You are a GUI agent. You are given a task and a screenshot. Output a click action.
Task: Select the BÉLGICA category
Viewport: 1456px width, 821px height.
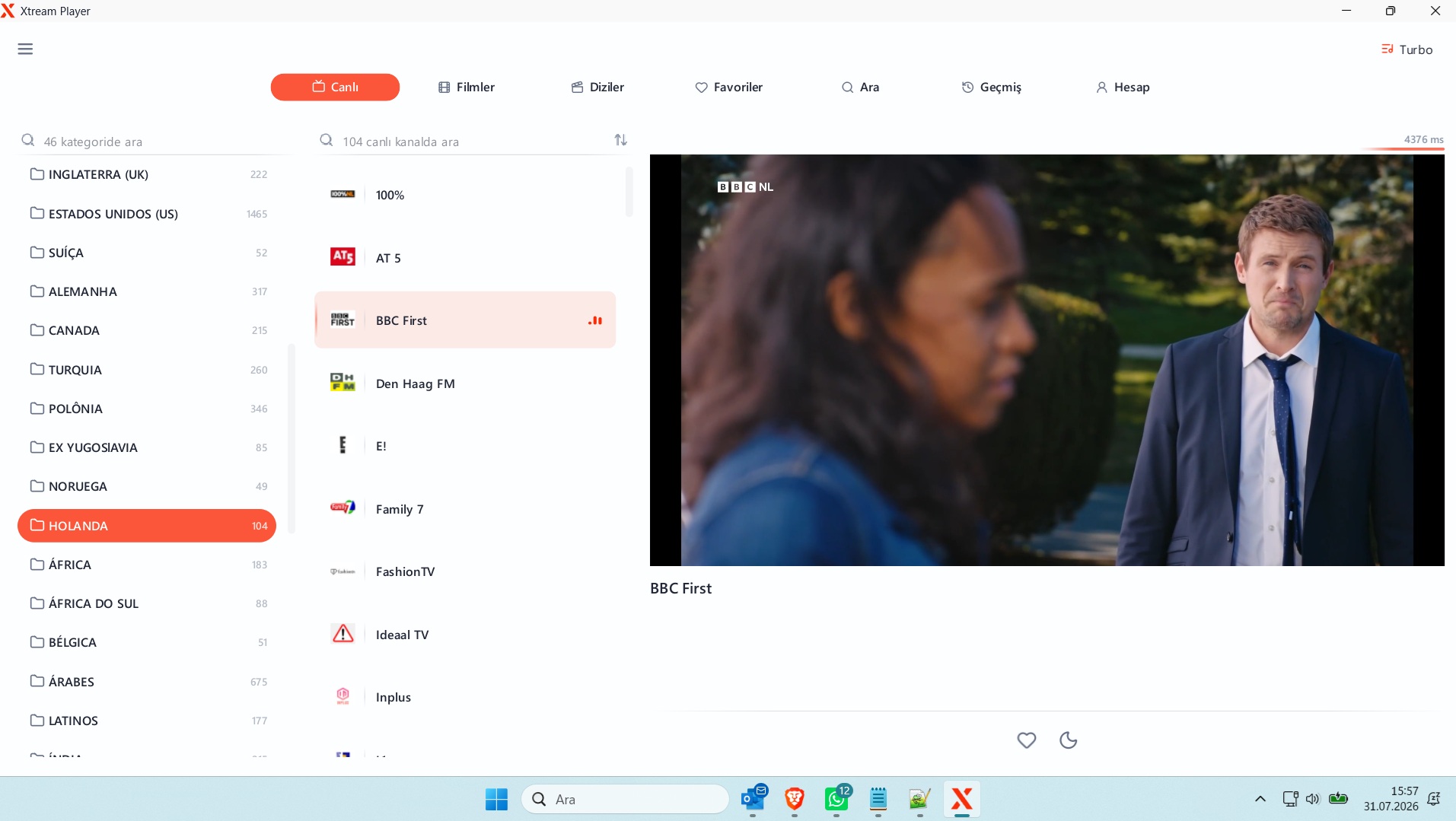coord(147,642)
